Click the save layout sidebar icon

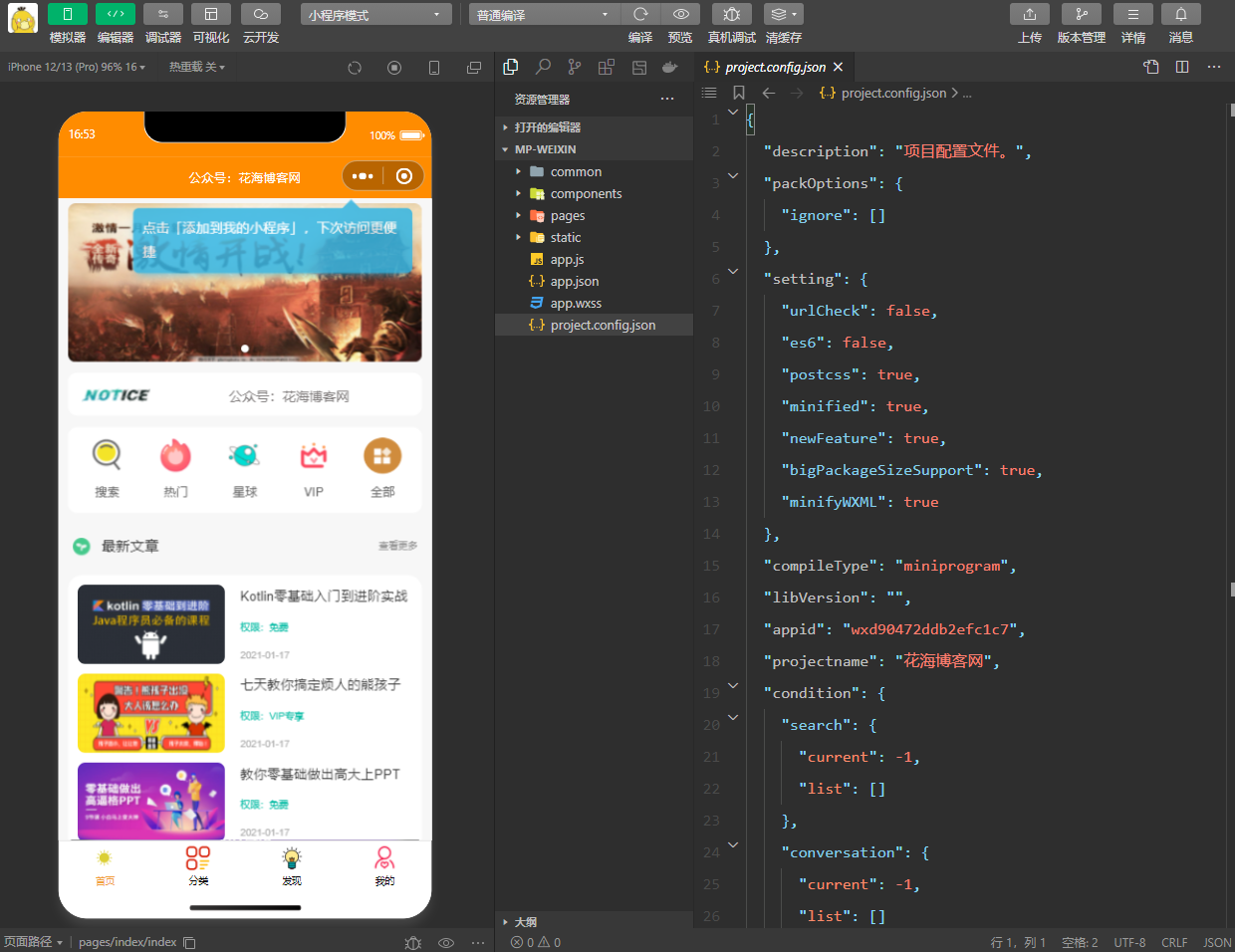click(x=639, y=67)
